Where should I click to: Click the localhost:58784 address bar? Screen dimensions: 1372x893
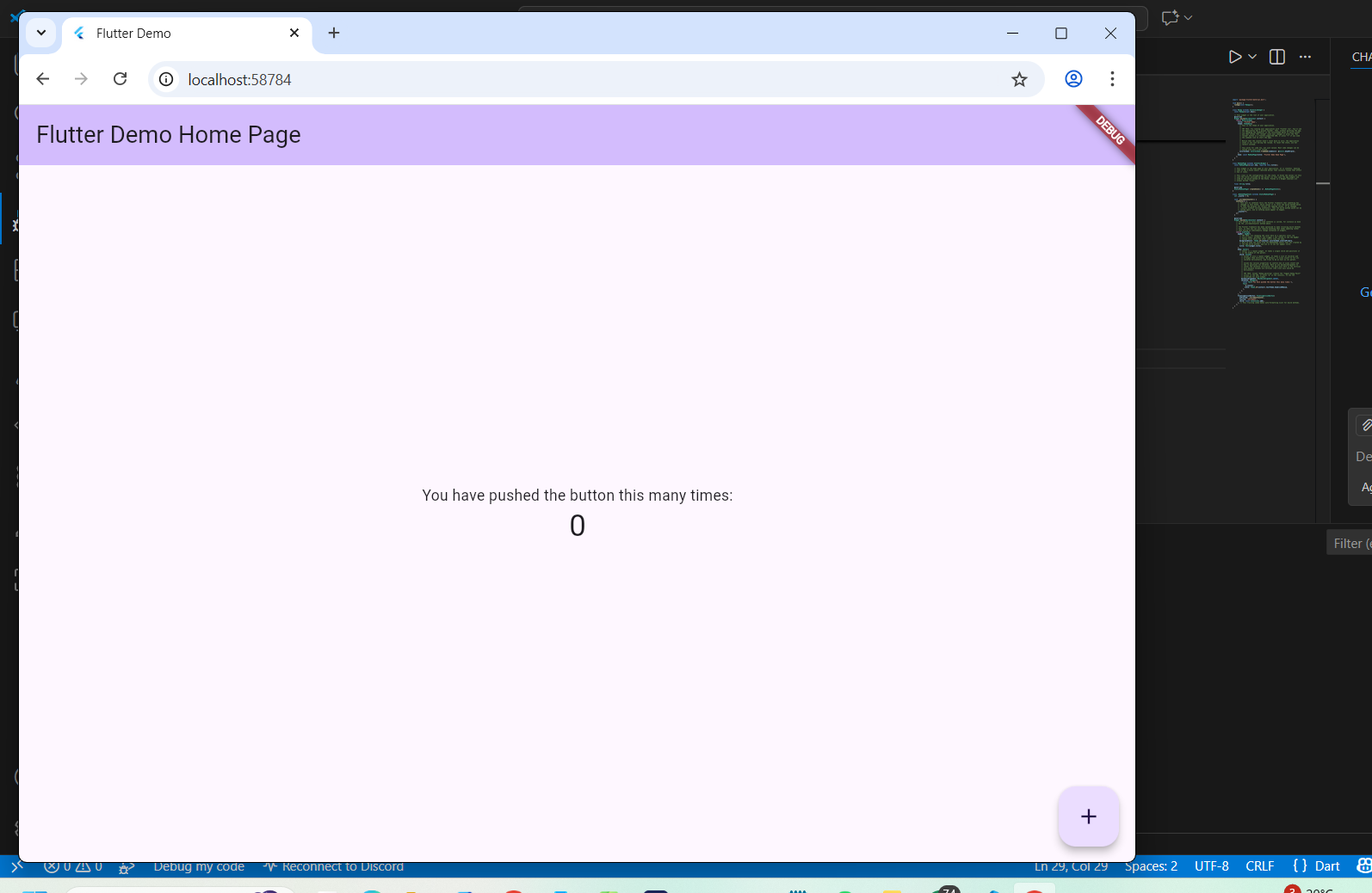[516, 79]
